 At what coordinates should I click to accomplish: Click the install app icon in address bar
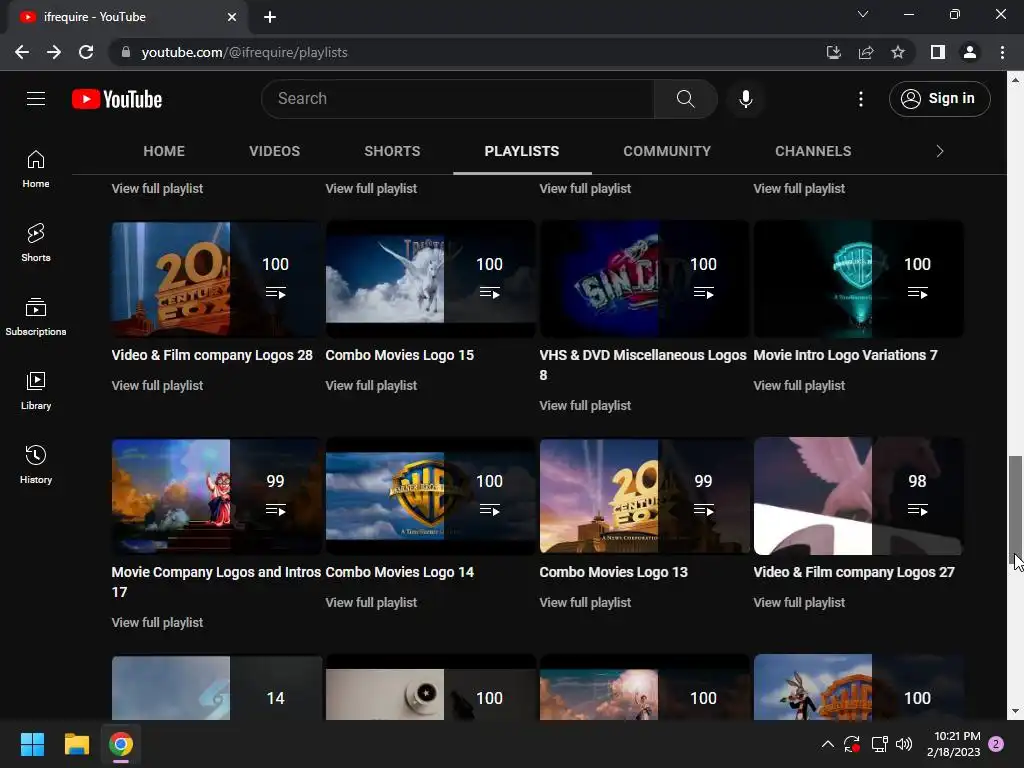pyautogui.click(x=834, y=52)
